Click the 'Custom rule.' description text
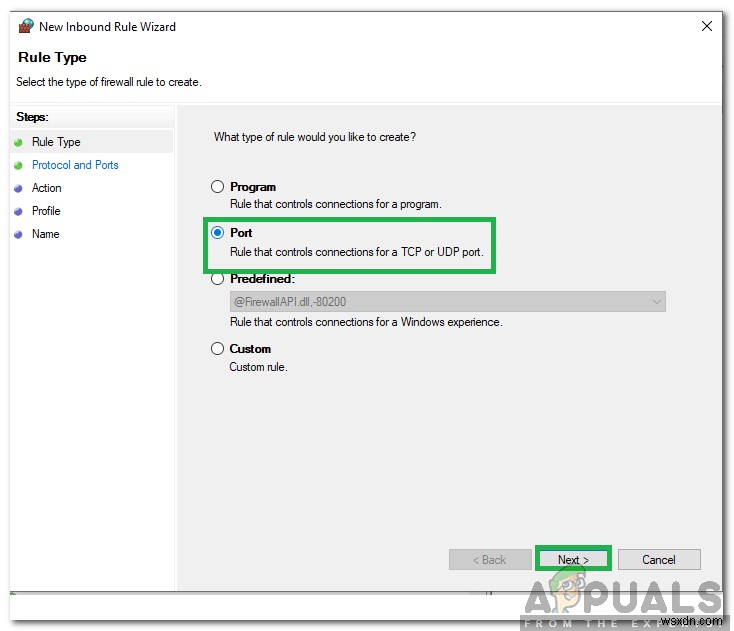734x631 pixels. pos(258,367)
